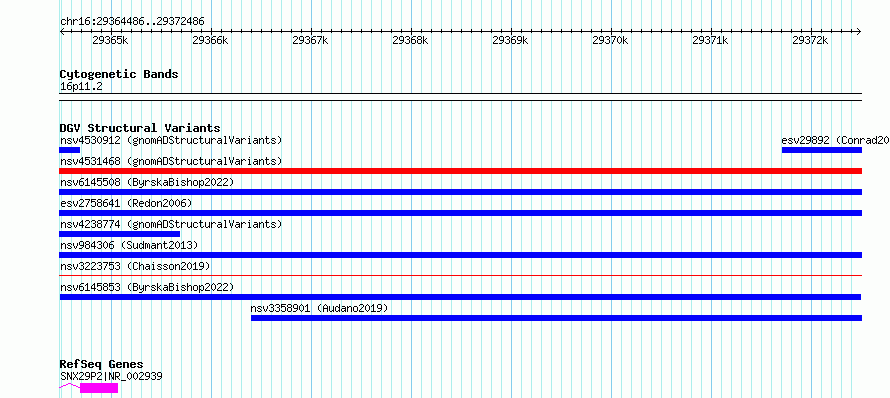Click the 29371k ruler tick label
The width and height of the screenshot is (890, 398).
coord(711,40)
